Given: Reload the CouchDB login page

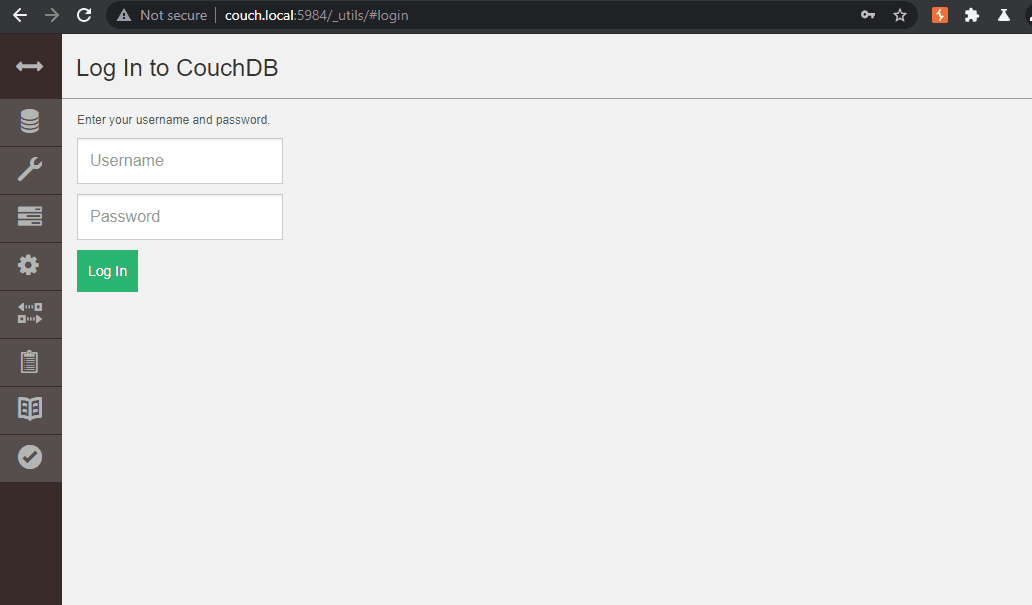Looking at the screenshot, I should tap(84, 15).
